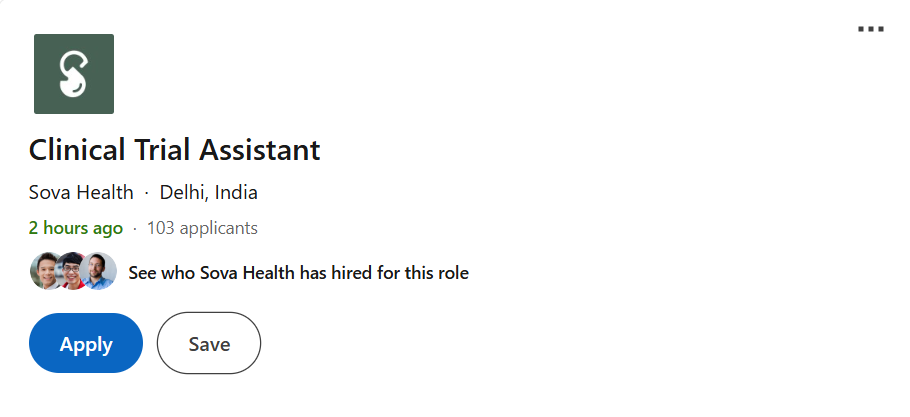Viewport: 910px width, 417px height.
Task: Open the three-dot more options menu
Action: tap(871, 30)
